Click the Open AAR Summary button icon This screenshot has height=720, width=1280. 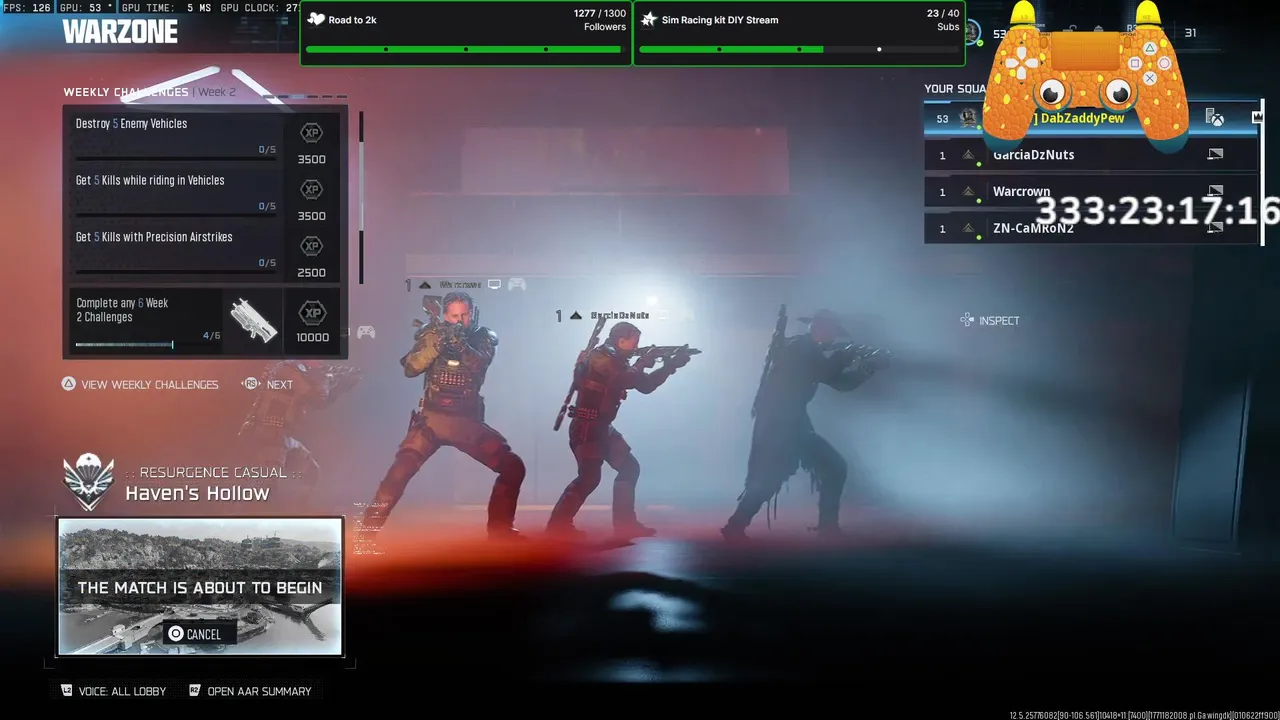[x=195, y=691]
